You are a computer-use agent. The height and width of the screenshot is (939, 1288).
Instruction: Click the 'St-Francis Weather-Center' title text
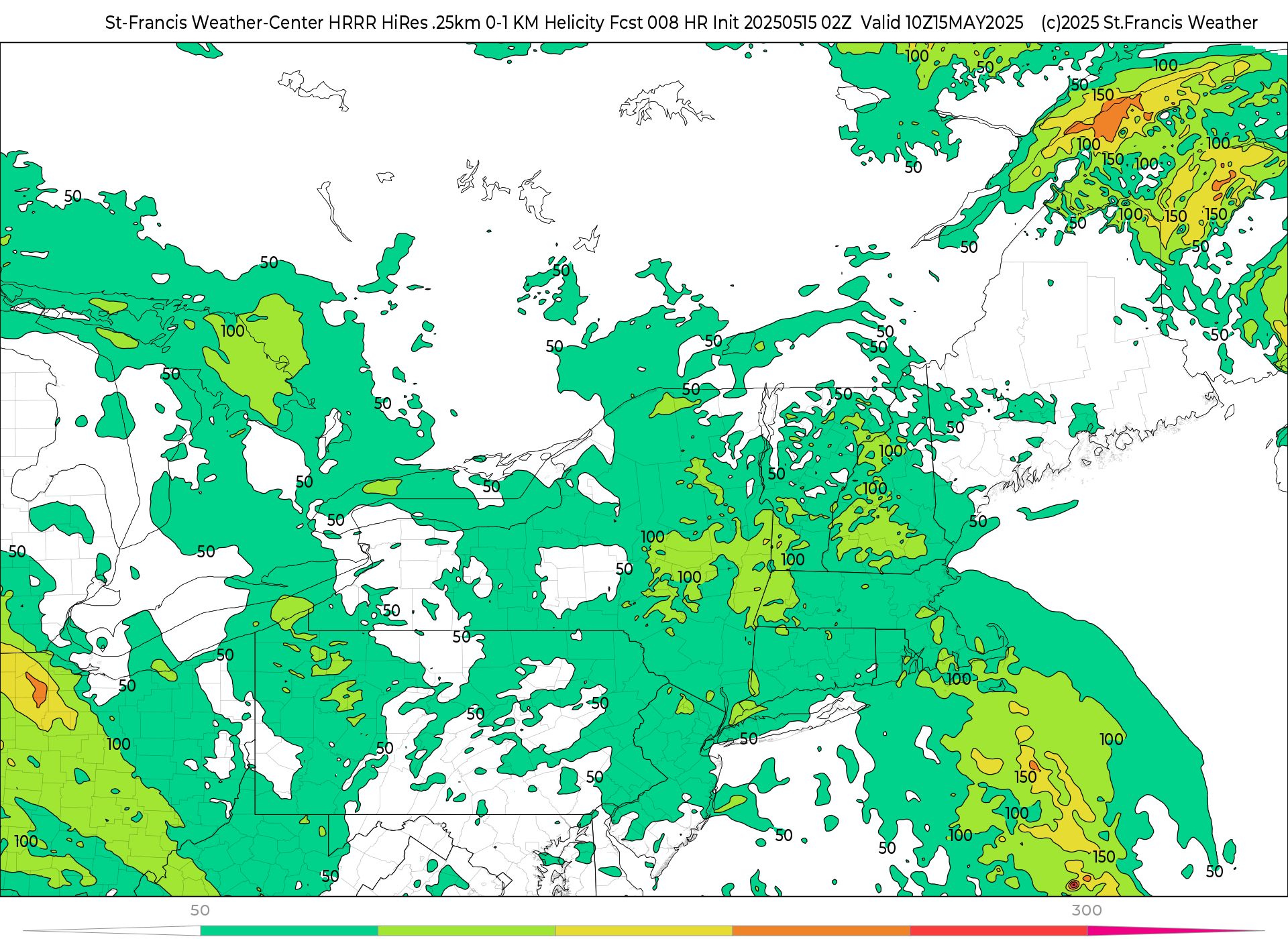[x=214, y=23]
